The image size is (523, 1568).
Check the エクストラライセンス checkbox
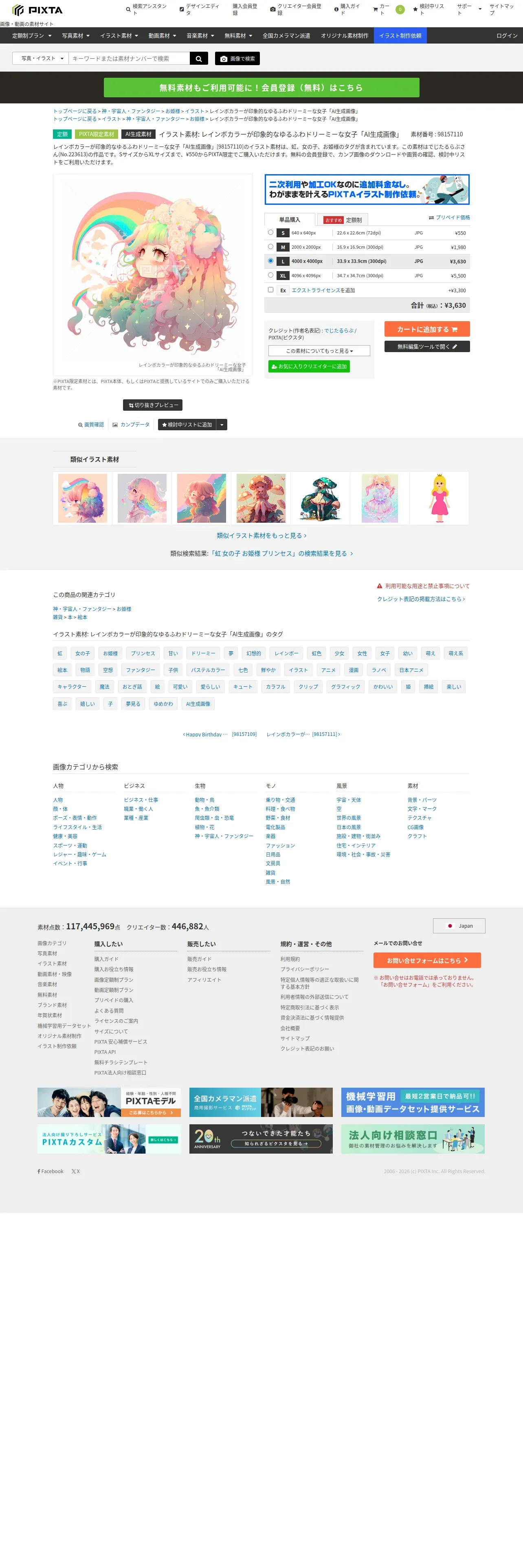(x=270, y=290)
